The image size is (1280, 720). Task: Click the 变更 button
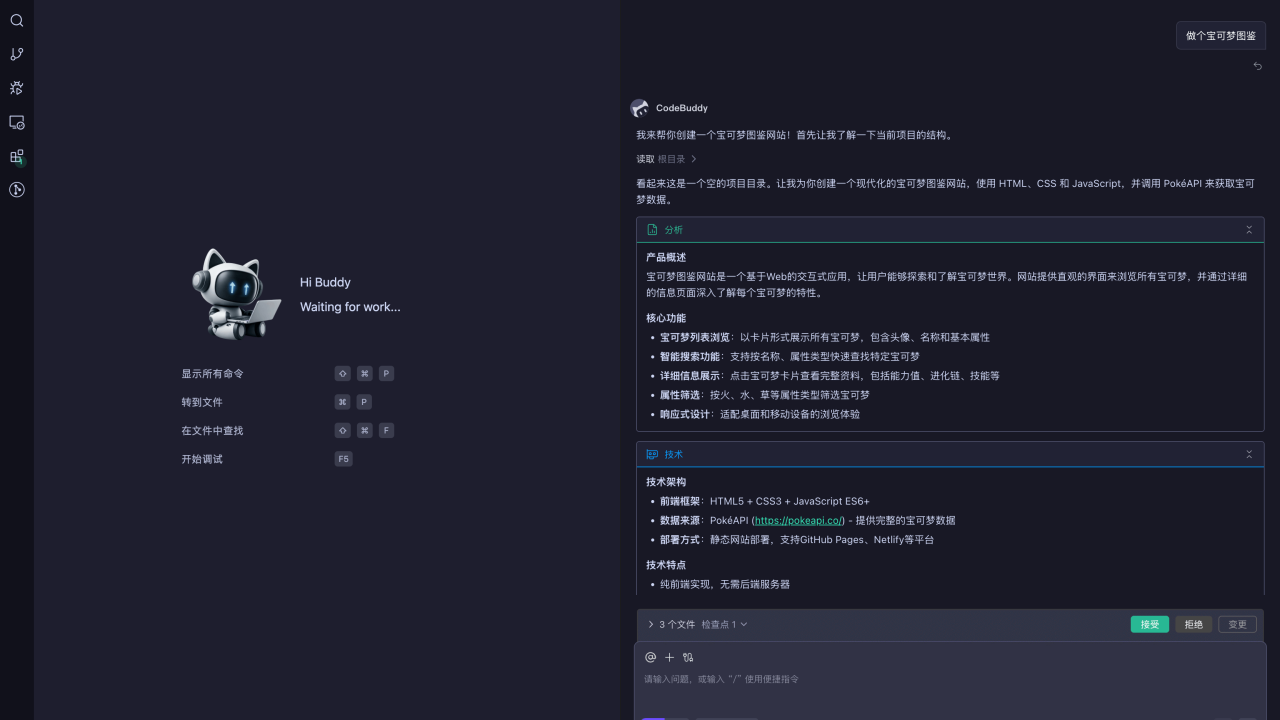(x=1238, y=624)
